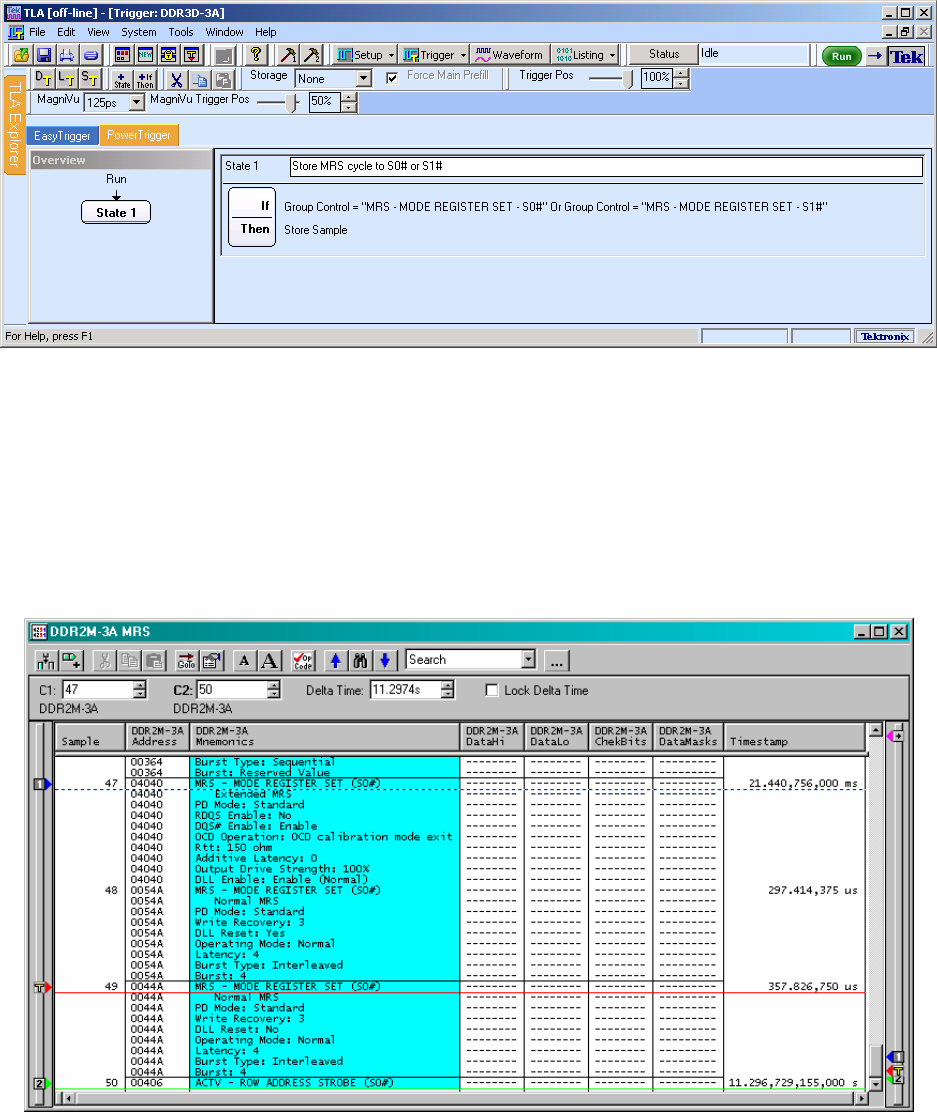Screen dimensions: 937x1112
Task: Click the C2 cursor value spinner
Action: [x=274, y=689]
